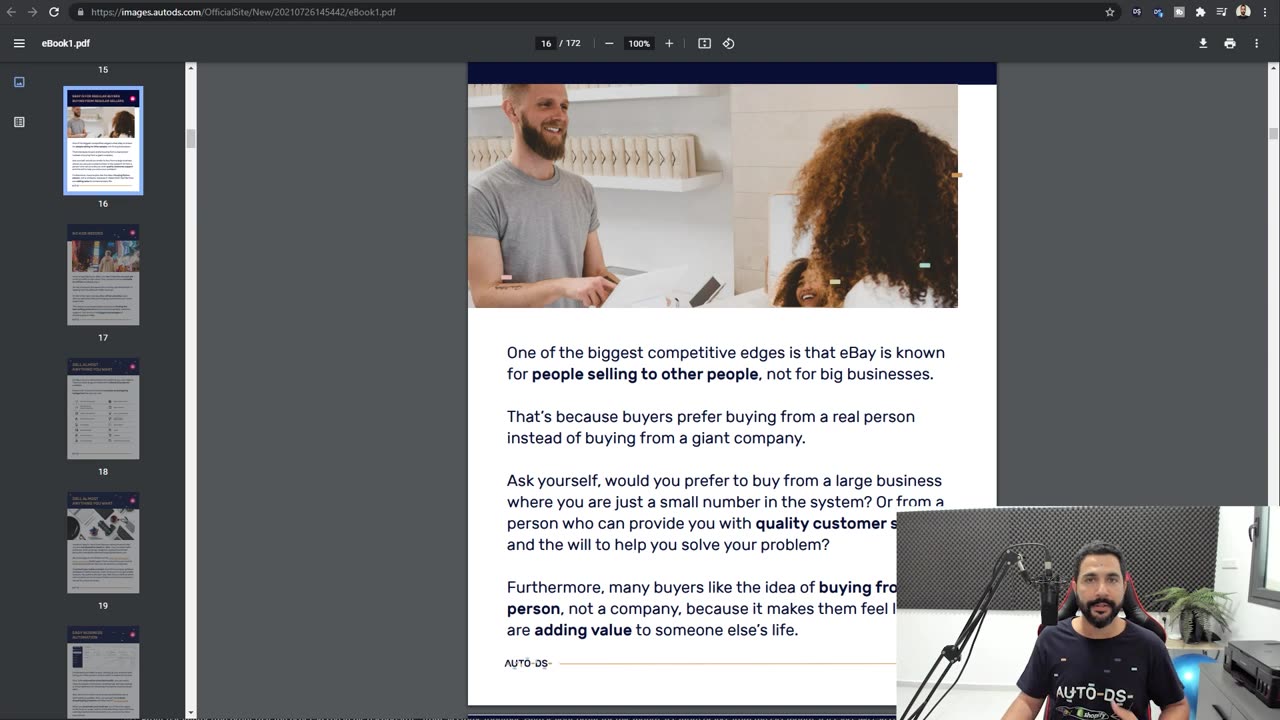Open the gray 'tb' extension
1280x720 pixels.
click(x=1179, y=12)
